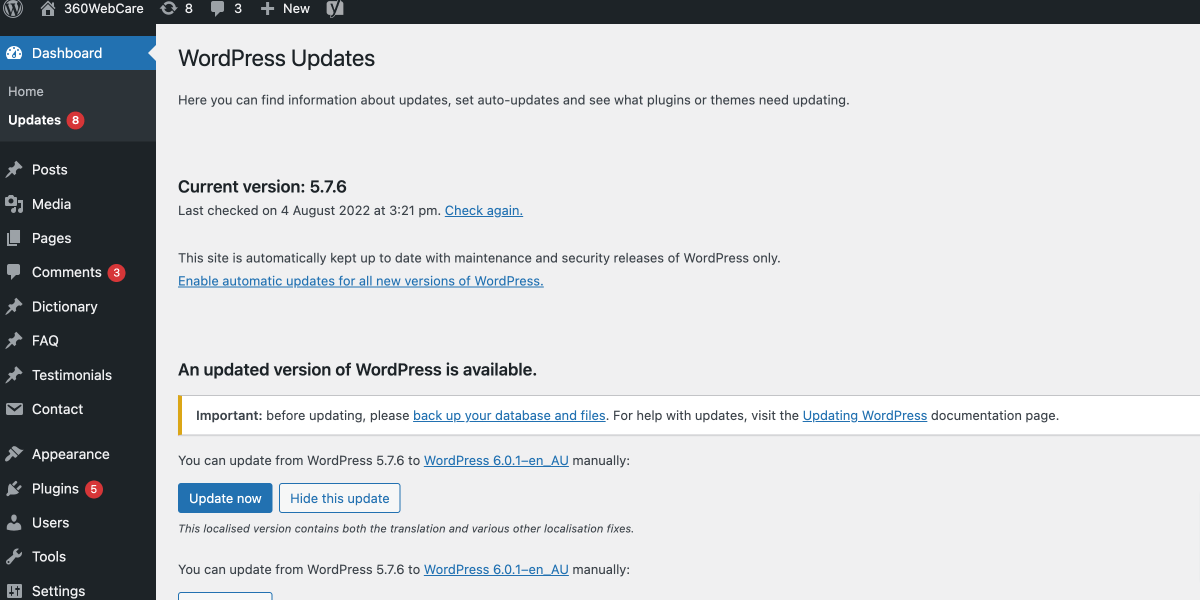Click the New menu in the admin bar
This screenshot has width=1200, height=600.
tap(285, 9)
